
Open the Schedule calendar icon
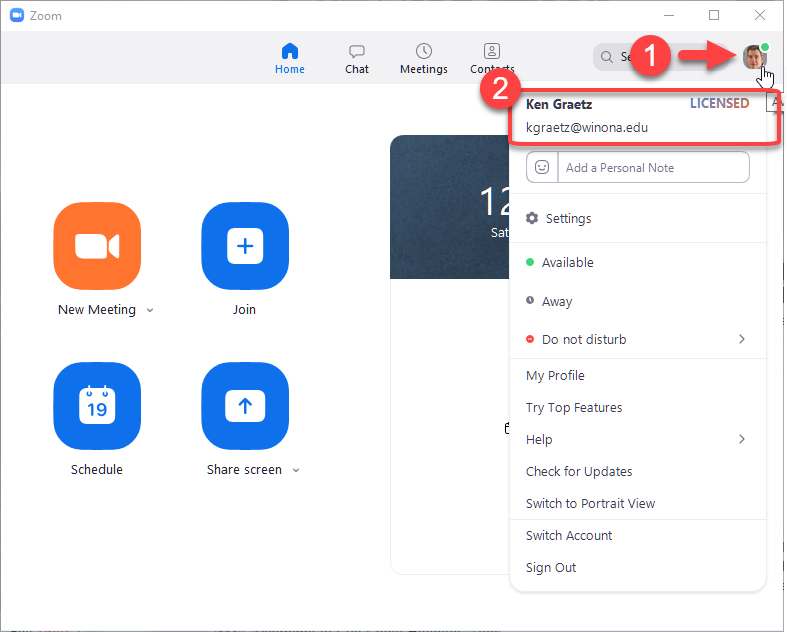pyautogui.click(x=97, y=406)
